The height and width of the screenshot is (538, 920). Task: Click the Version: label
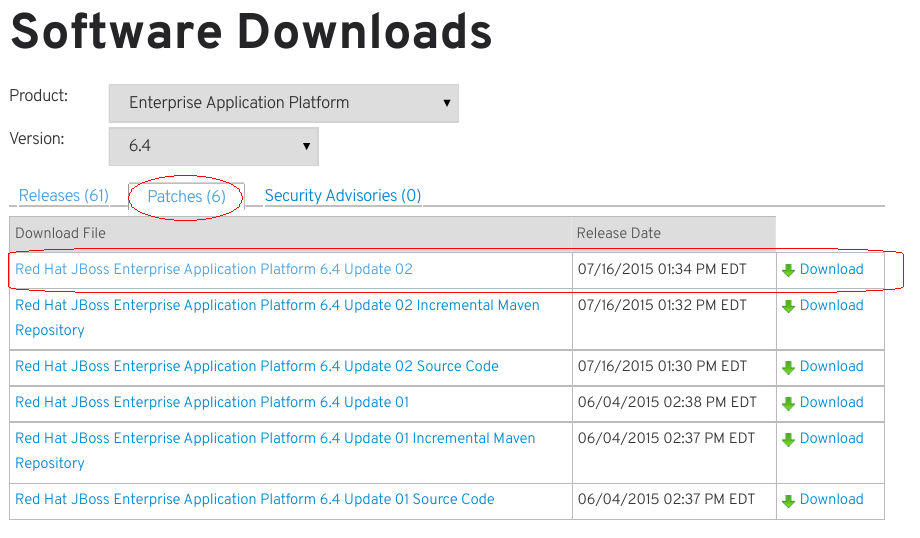pyautogui.click(x=37, y=139)
